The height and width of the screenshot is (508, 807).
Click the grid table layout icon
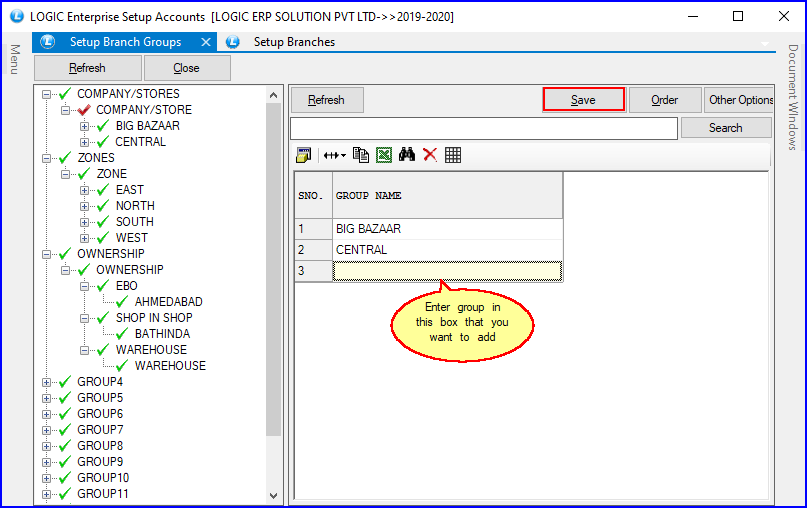click(453, 155)
